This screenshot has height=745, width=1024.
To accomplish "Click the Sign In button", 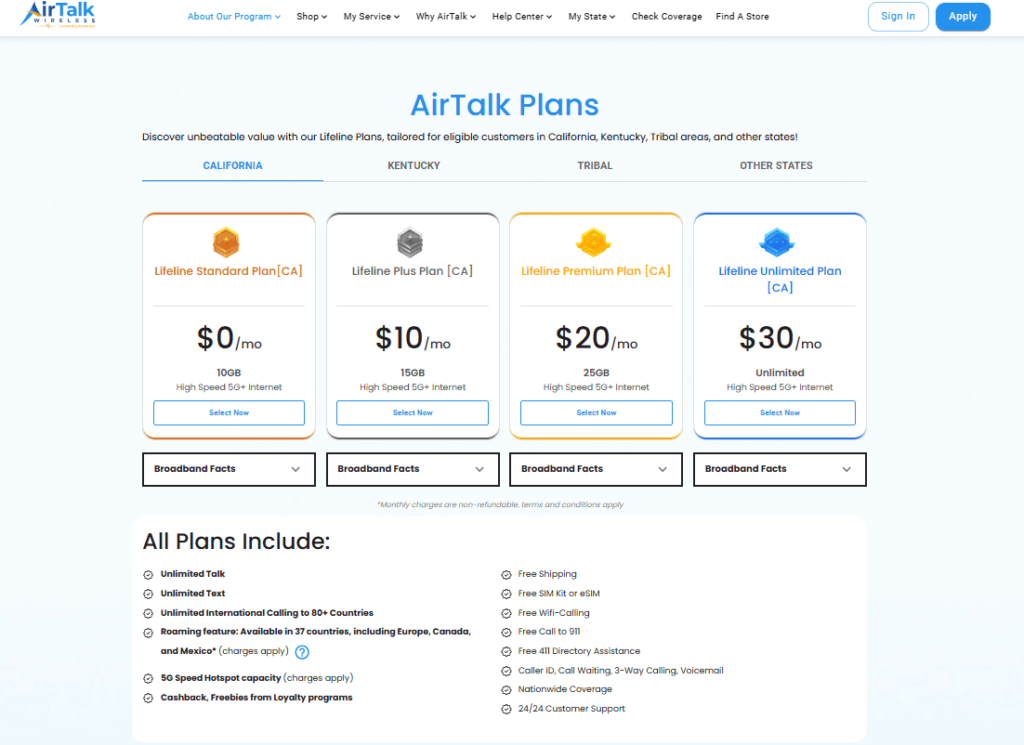I will click(897, 17).
